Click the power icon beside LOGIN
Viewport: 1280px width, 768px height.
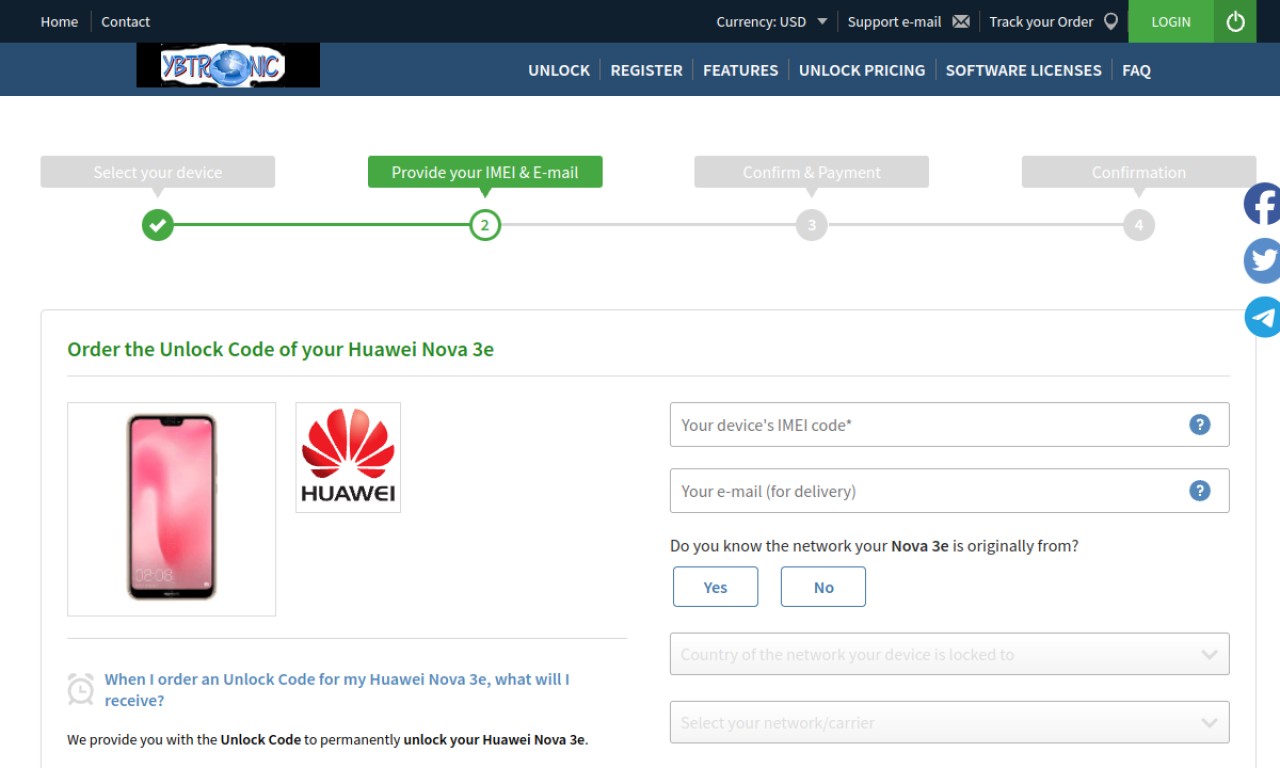pos(1235,21)
